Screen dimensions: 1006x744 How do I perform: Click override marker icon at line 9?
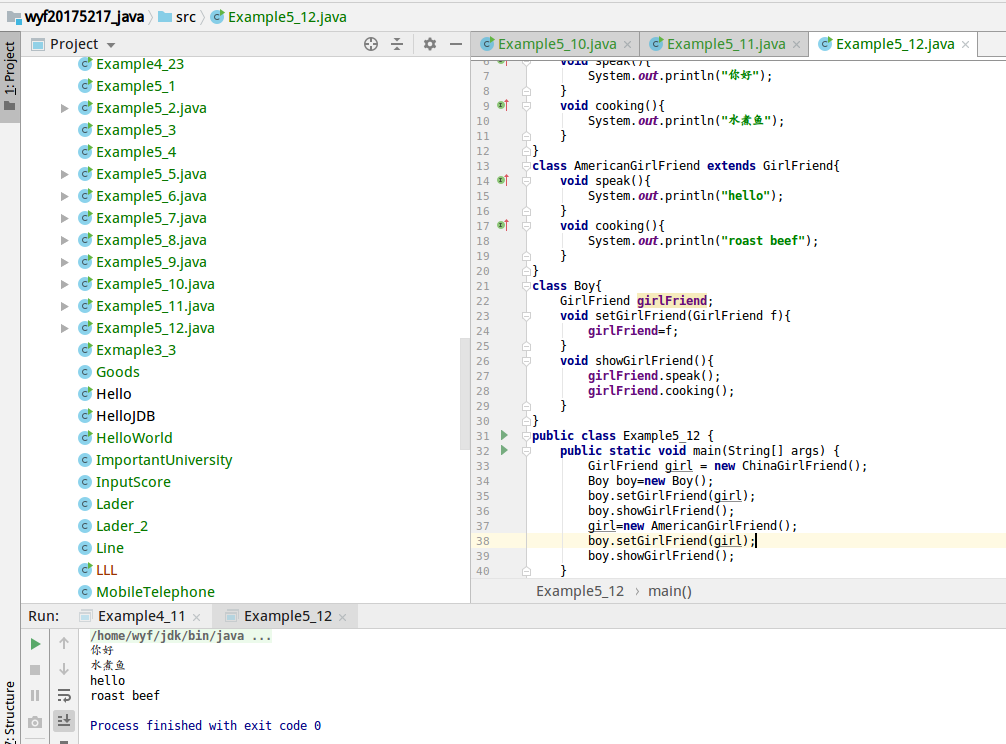tap(503, 105)
